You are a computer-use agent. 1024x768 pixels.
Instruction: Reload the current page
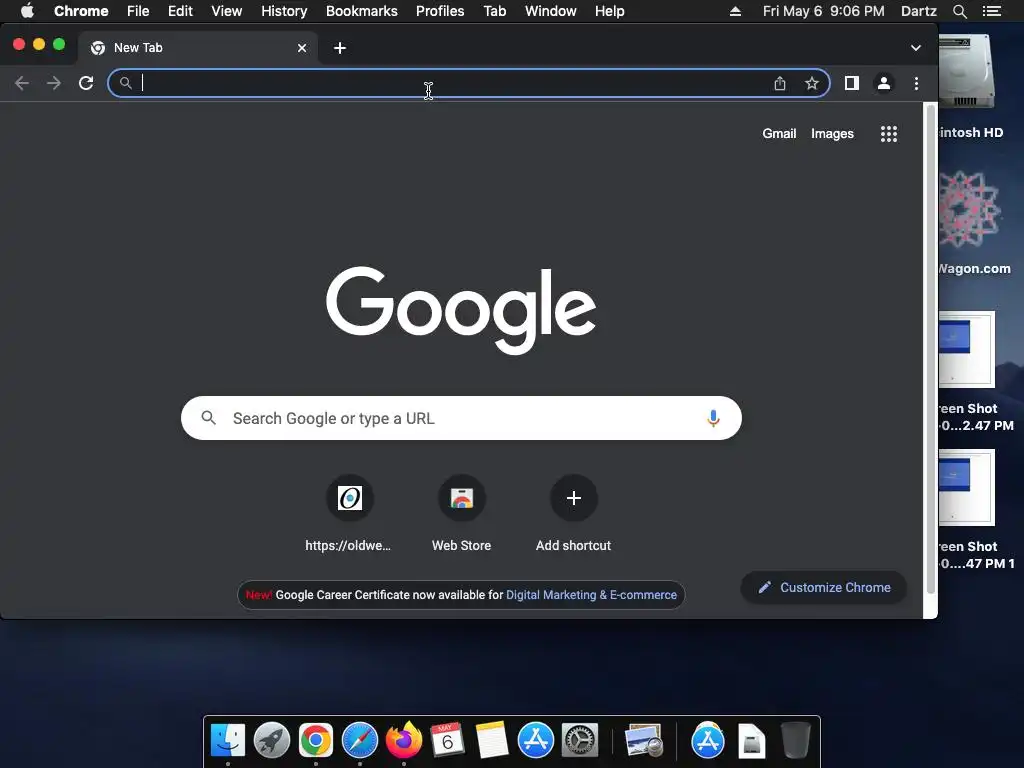(86, 83)
